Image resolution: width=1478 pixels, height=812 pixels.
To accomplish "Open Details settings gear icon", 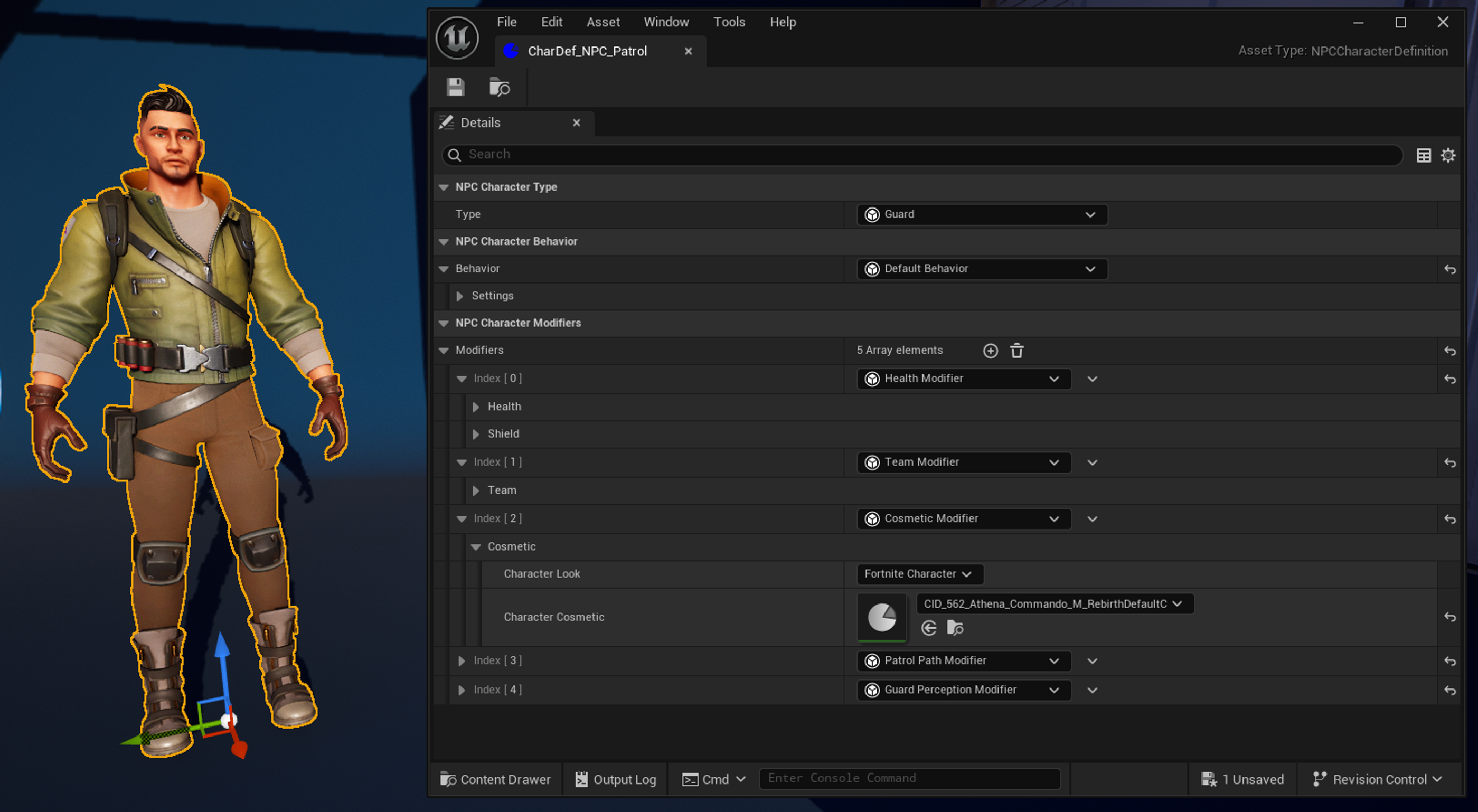I will (1448, 155).
